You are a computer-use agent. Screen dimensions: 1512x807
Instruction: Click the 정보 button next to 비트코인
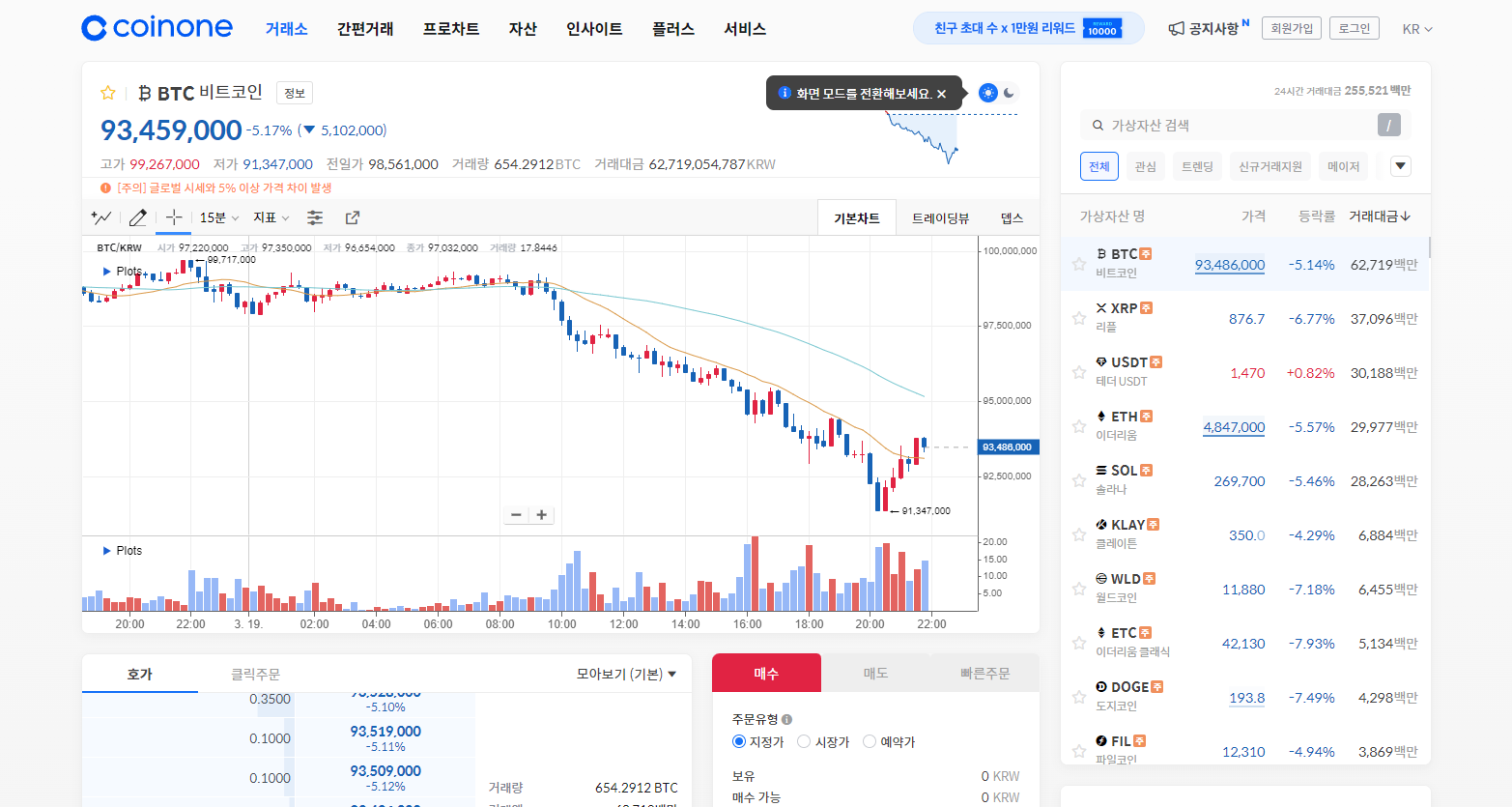pos(295,93)
